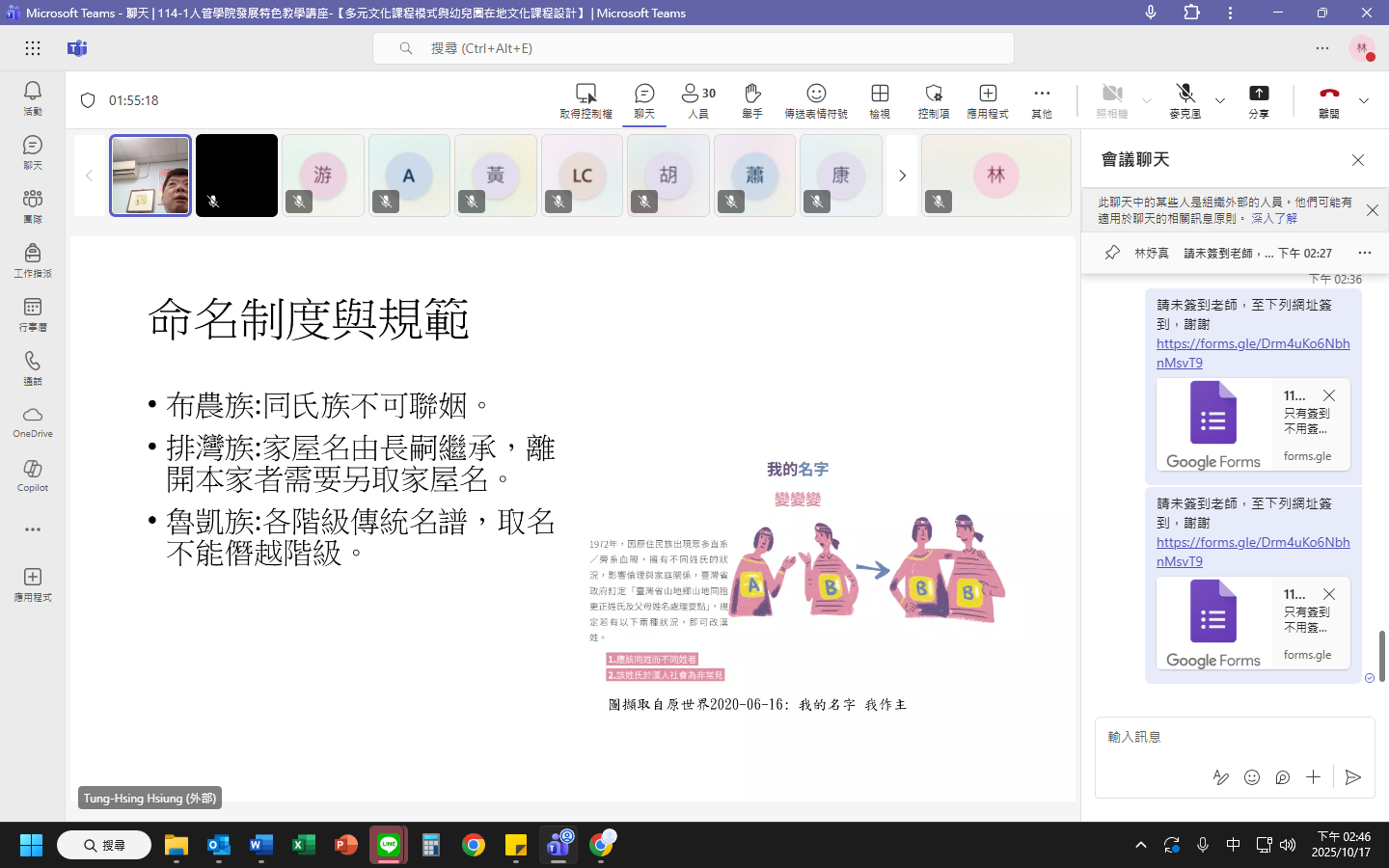The height and width of the screenshot is (868, 1389).
Task: Open the Raise hand (舉手) control
Action: tap(752, 100)
